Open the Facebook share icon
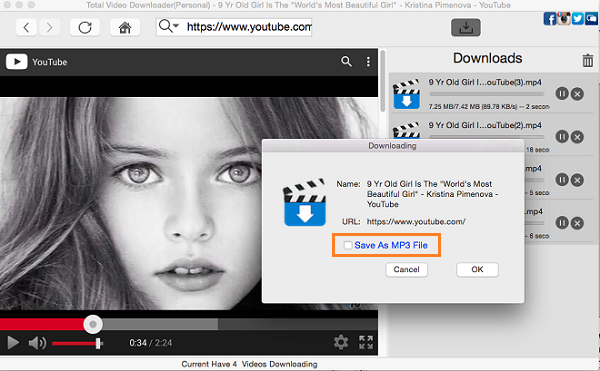Image resolution: width=600 pixels, height=371 pixels. [x=549, y=19]
